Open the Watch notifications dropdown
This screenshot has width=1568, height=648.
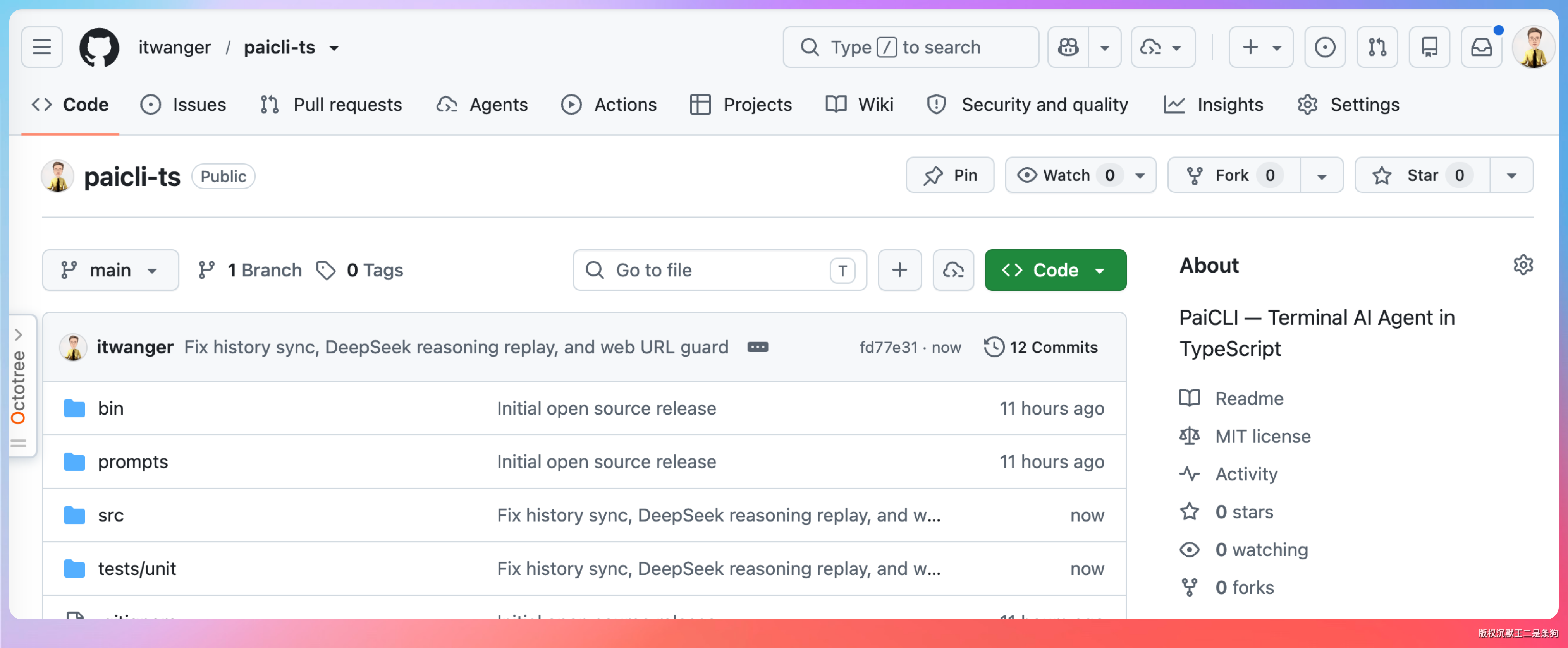(x=1080, y=175)
